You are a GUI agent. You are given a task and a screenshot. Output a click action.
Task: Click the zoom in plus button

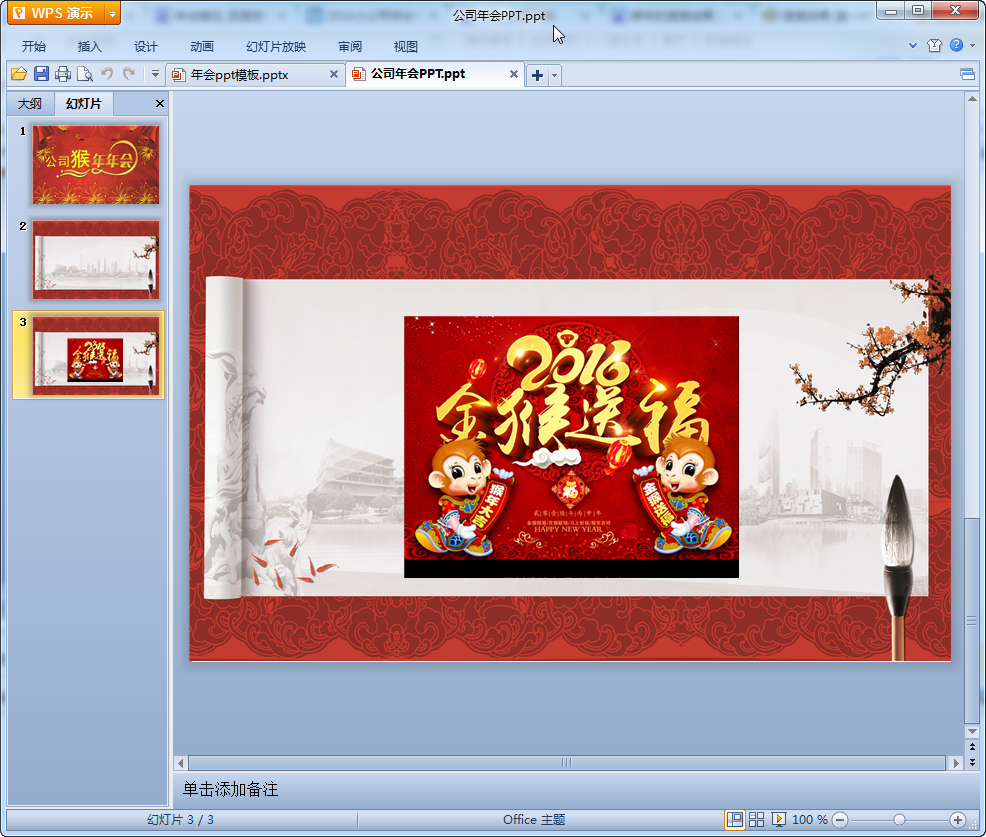[958, 819]
